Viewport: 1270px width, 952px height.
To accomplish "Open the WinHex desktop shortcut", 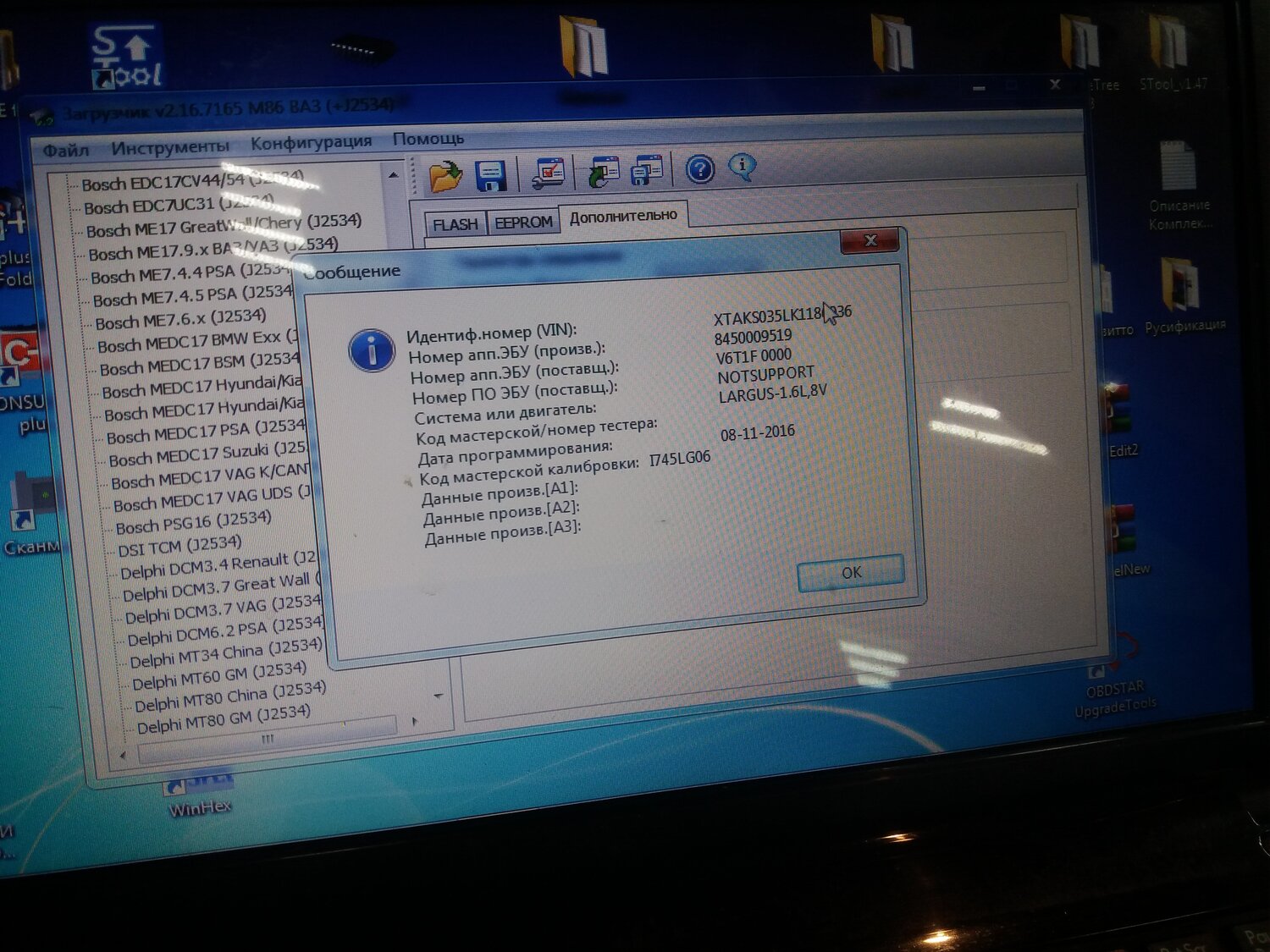I will pyautogui.click(x=200, y=795).
